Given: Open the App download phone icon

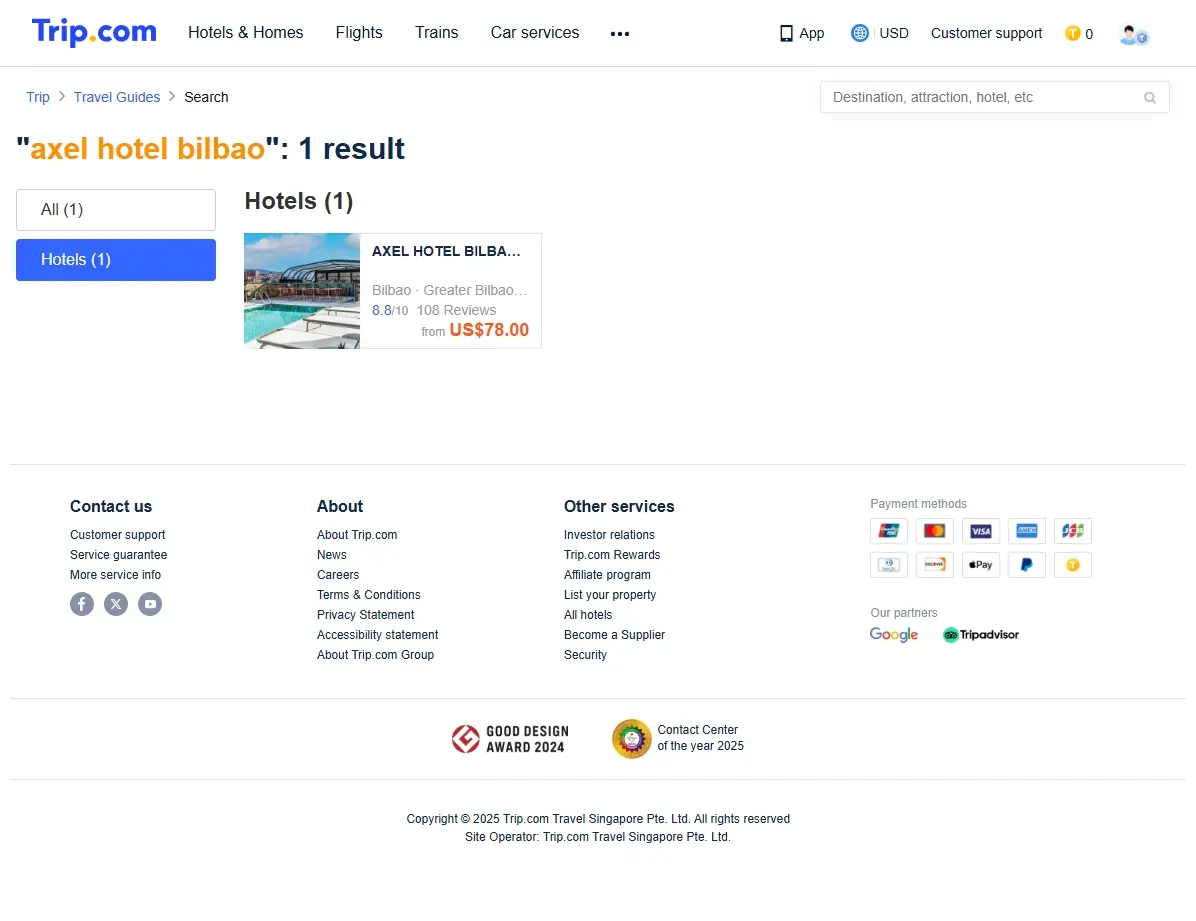Looking at the screenshot, I should pyautogui.click(x=786, y=34).
